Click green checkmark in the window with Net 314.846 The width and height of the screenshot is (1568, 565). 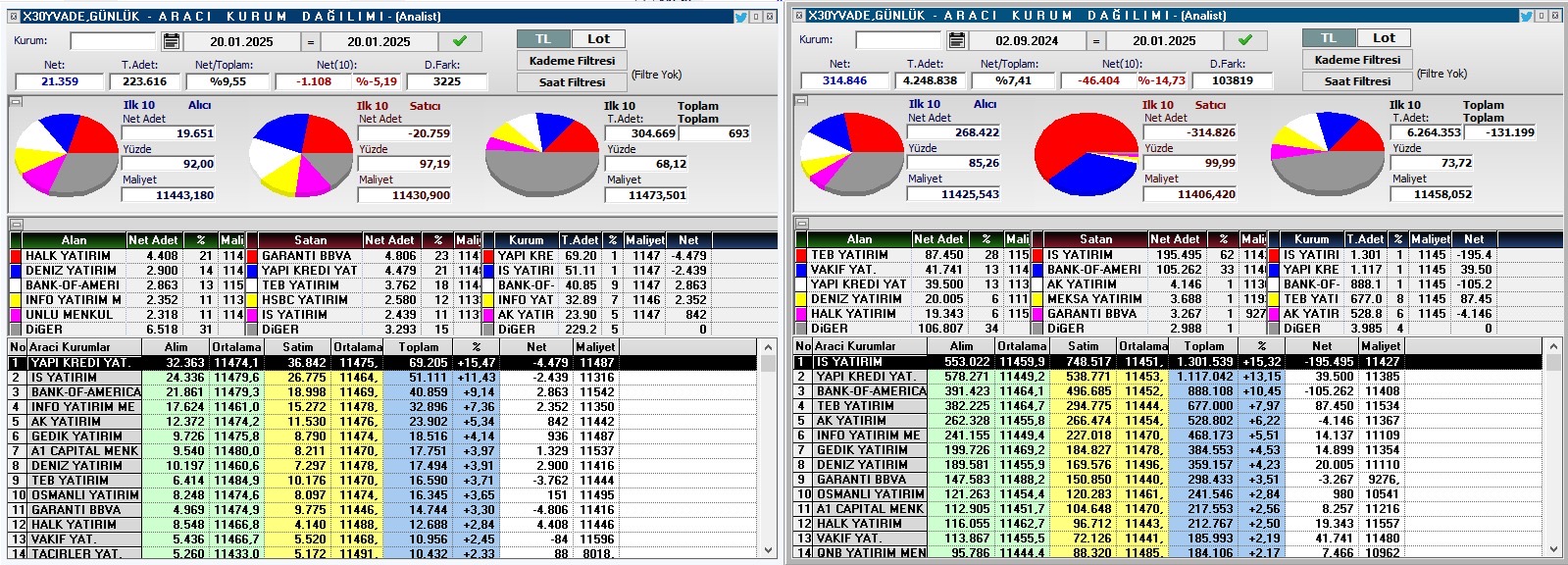1245,40
